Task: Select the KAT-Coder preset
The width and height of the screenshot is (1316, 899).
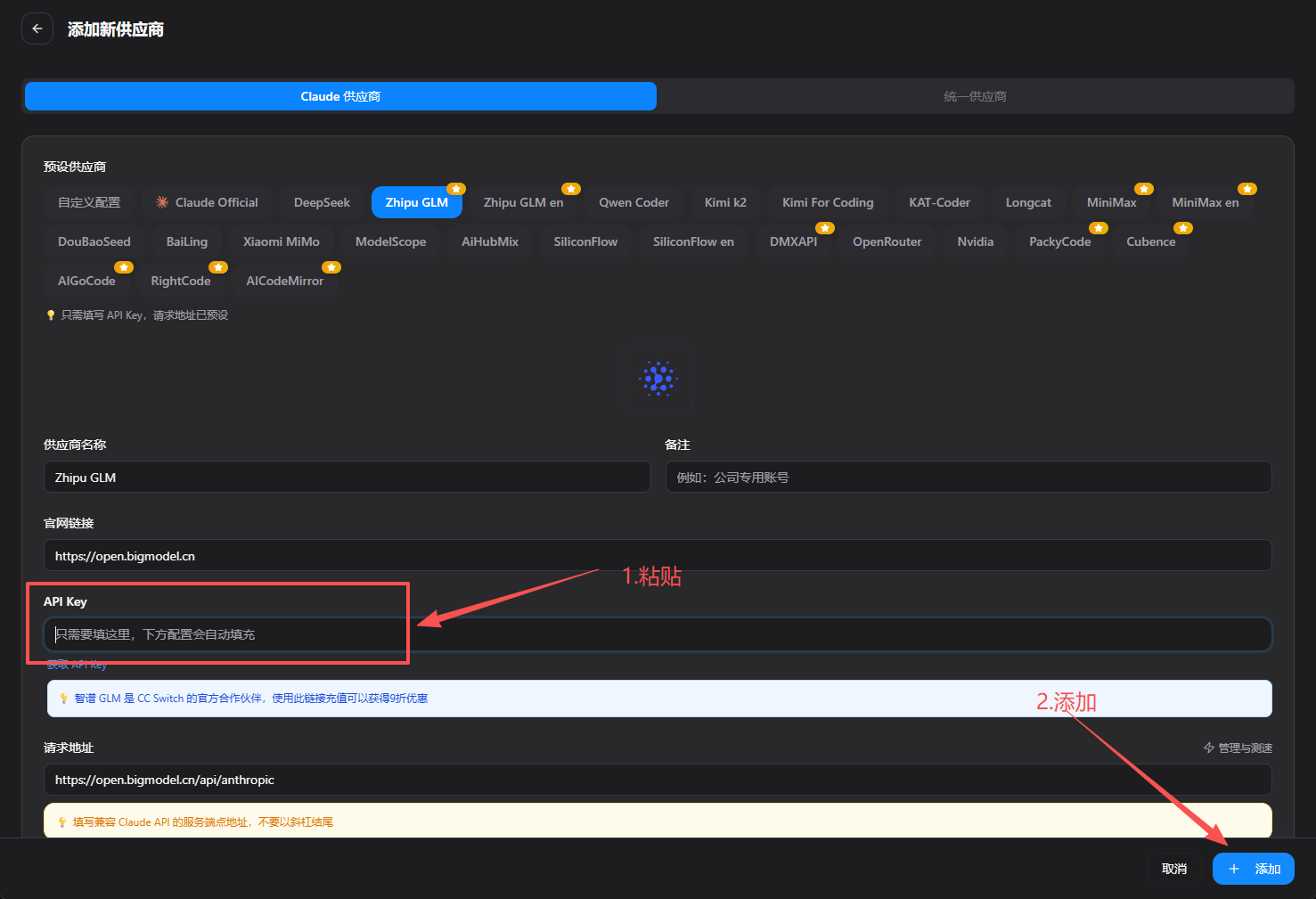Action: tap(940, 202)
